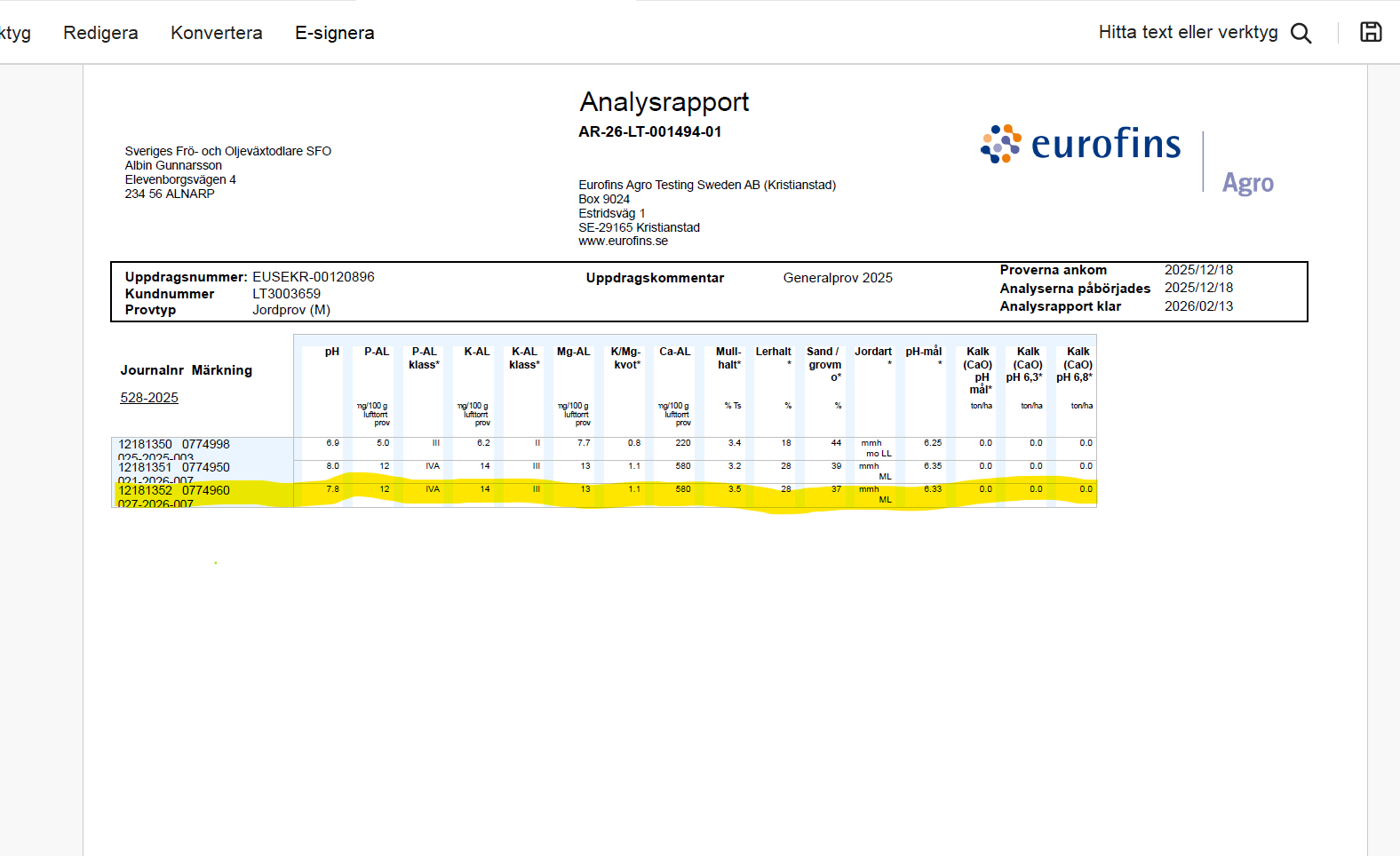Open the Redigera menu
Image resolution: width=1400 pixels, height=856 pixels.
[100, 33]
